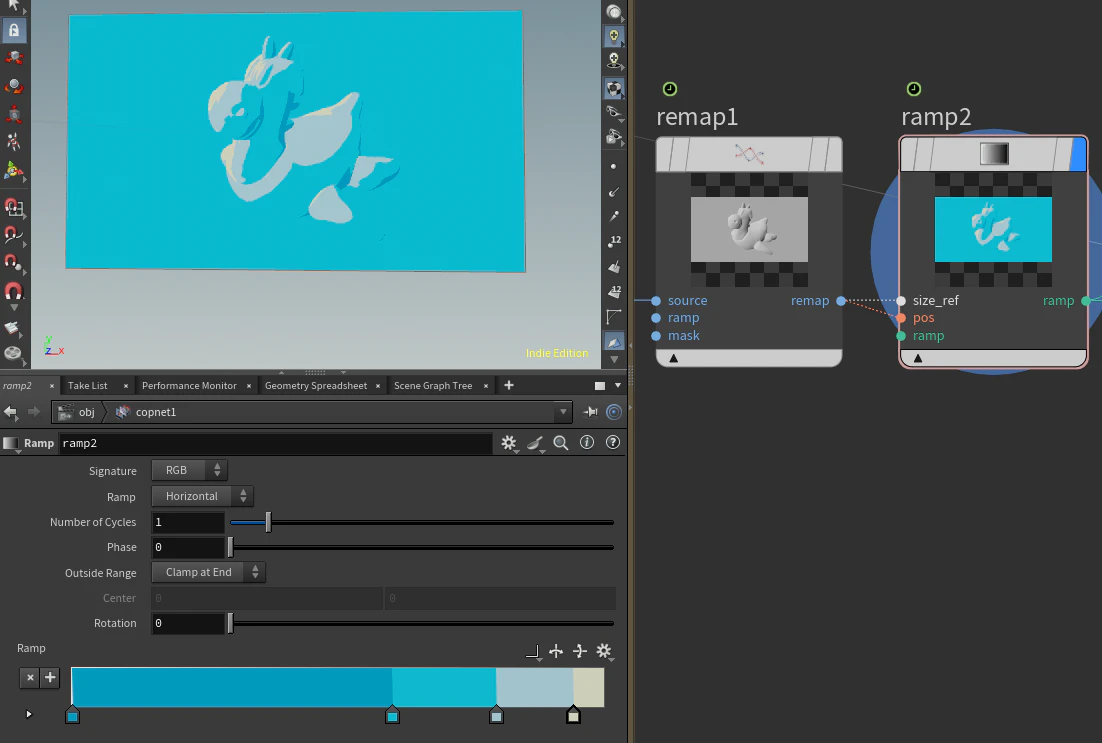Select the Rotate tool in viewport toolbar

coord(14,86)
